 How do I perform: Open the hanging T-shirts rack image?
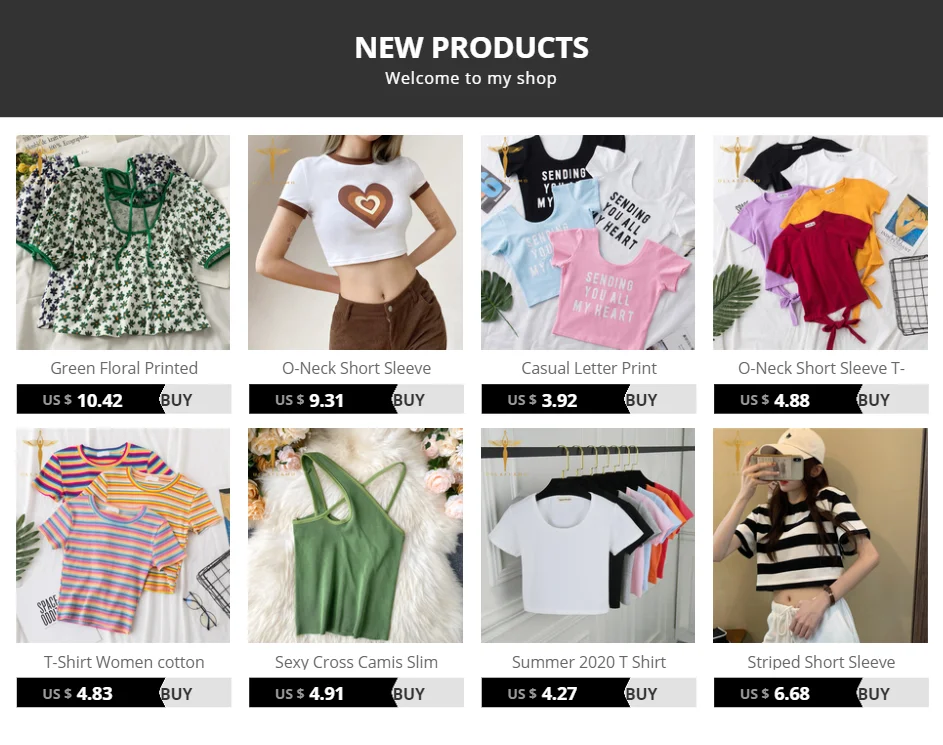(588, 536)
